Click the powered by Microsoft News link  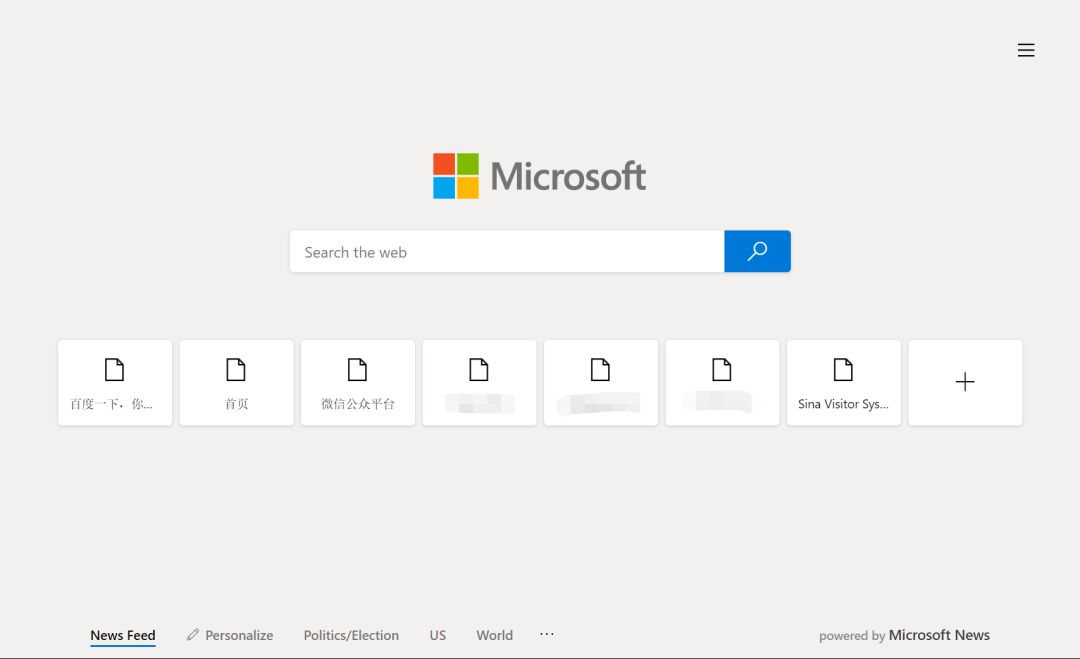coord(904,635)
